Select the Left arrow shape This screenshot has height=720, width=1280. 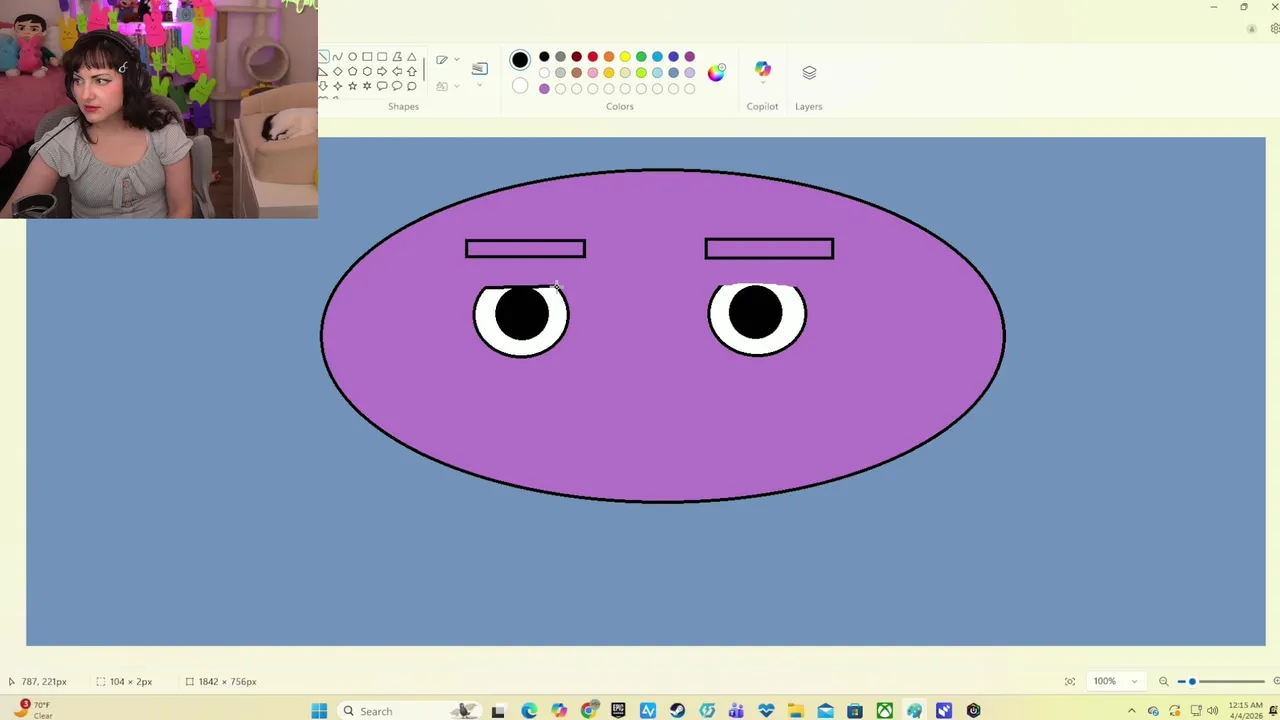(397, 72)
